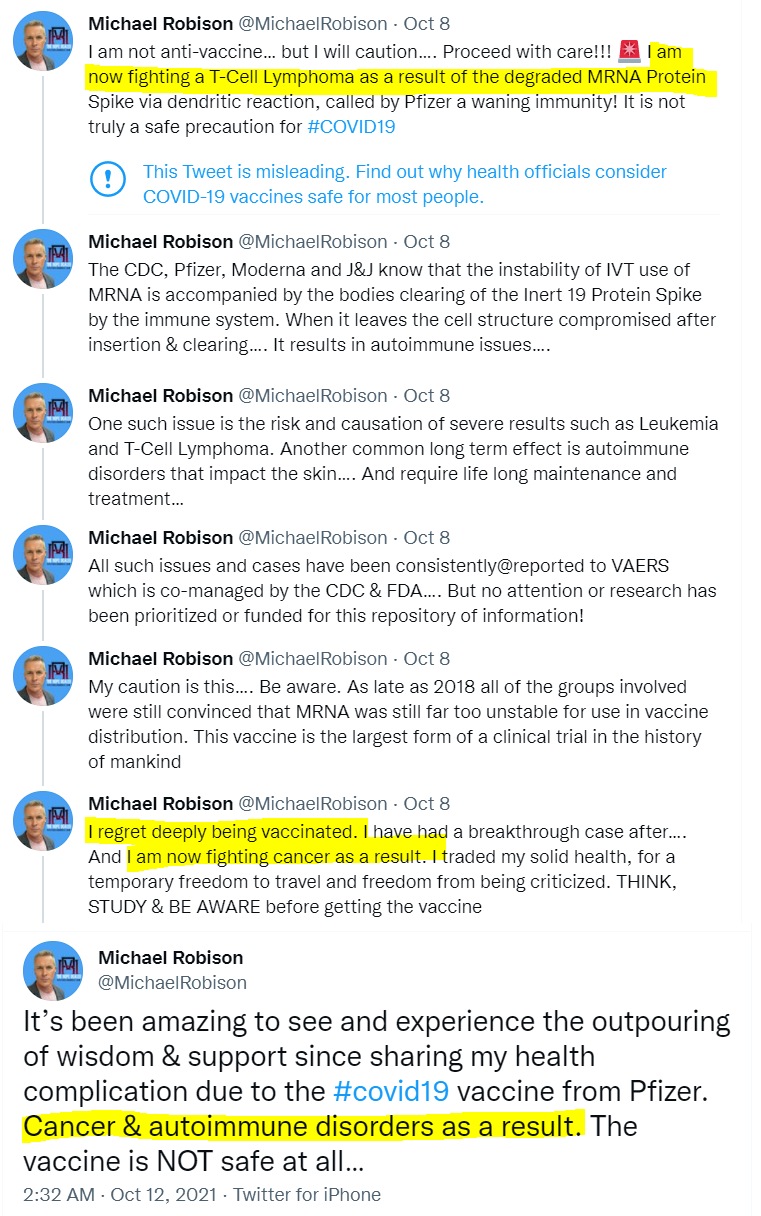This screenshot has width=761, height=1216.
Task: Click the avatar beside the "One such issue" tweet
Action: point(42,412)
